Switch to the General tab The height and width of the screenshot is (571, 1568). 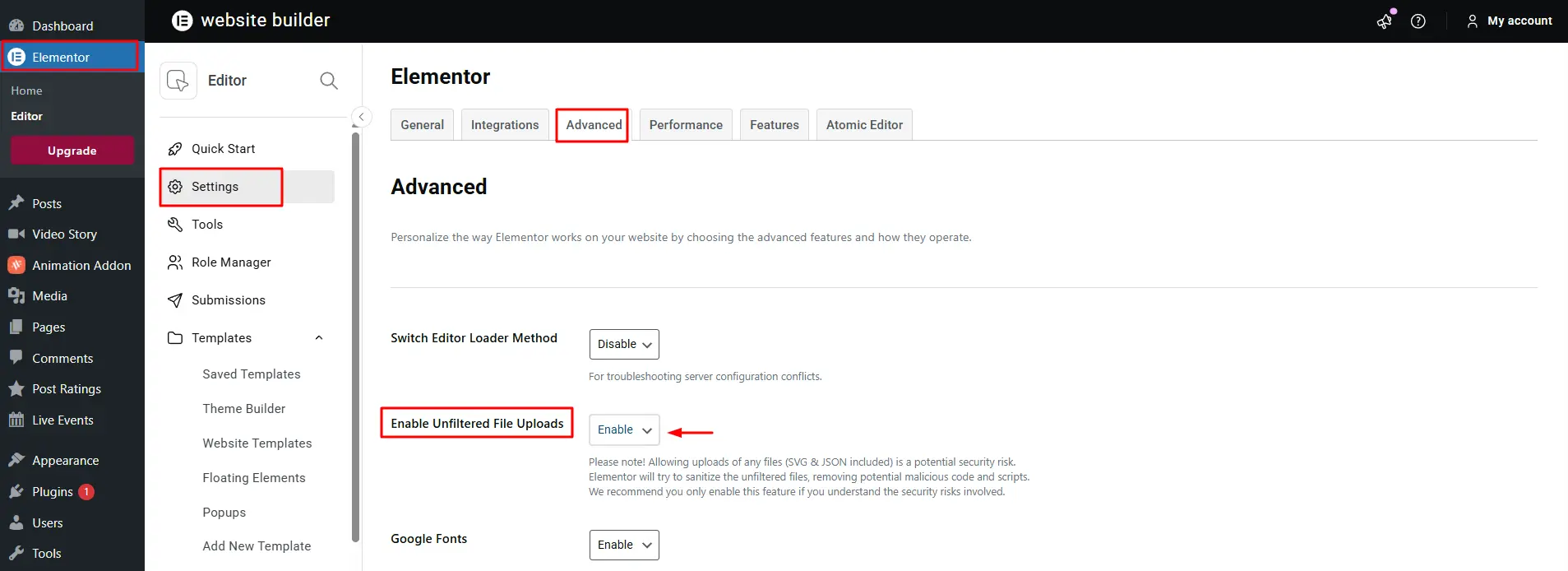coord(422,125)
